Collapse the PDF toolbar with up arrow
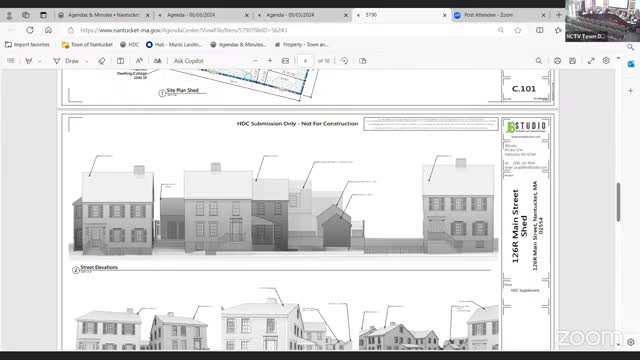The width and height of the screenshot is (640, 360). (618, 58)
